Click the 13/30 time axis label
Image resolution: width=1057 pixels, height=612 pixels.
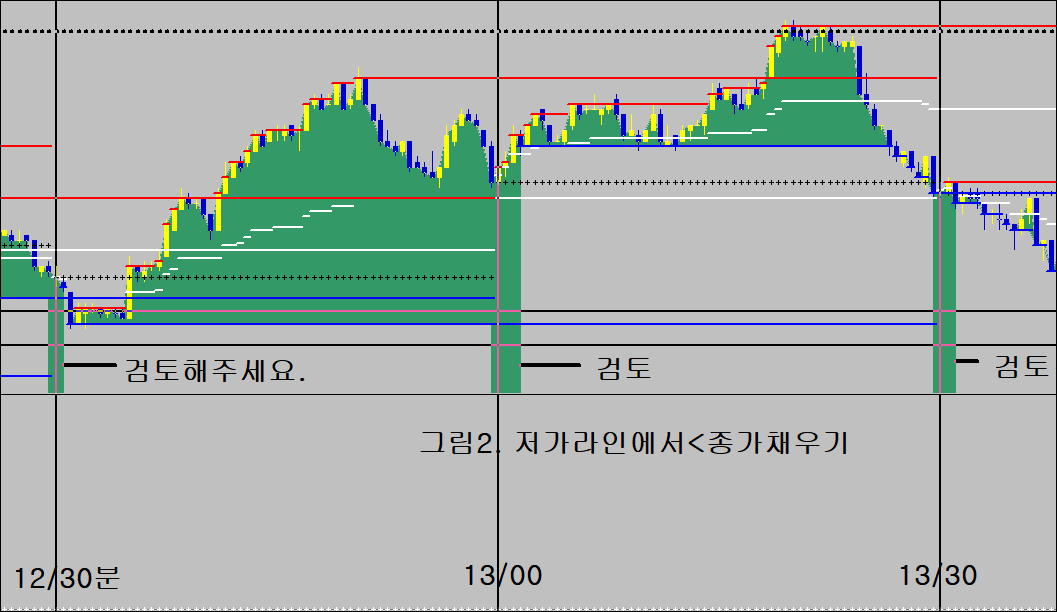937,576
